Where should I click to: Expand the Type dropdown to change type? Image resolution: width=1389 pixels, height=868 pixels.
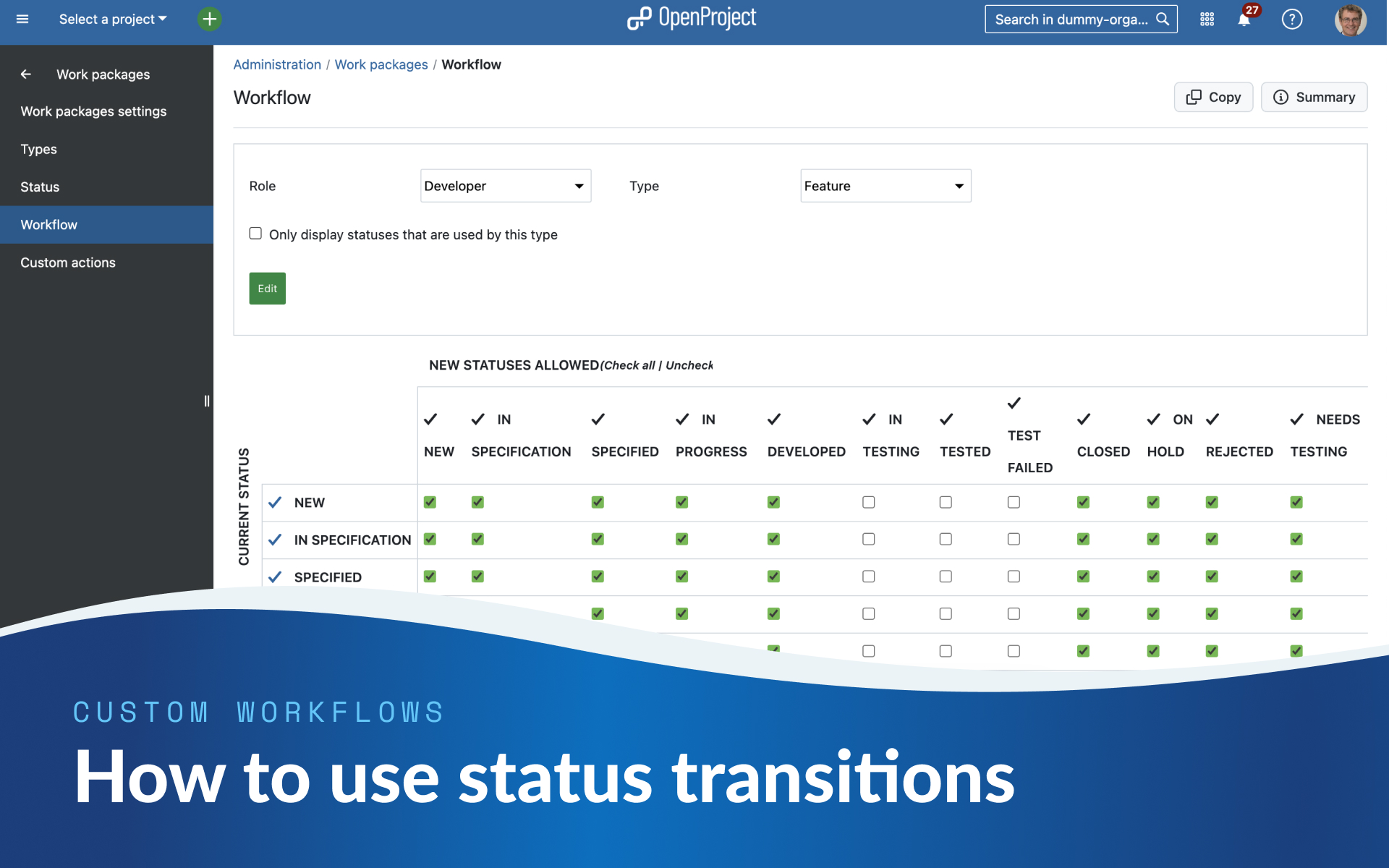click(x=886, y=185)
